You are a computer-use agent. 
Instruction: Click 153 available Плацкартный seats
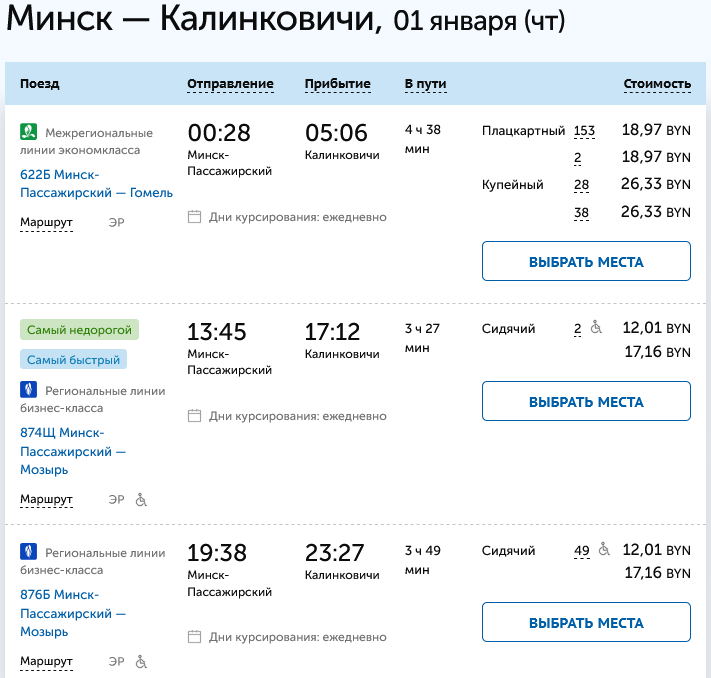click(584, 131)
